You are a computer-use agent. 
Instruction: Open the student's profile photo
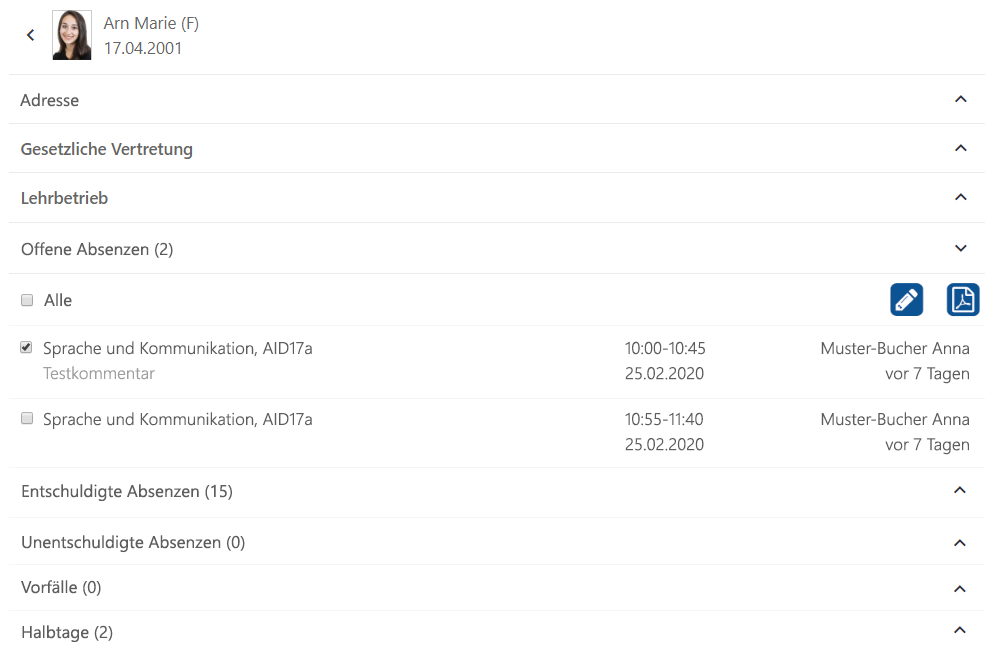pyautogui.click(x=71, y=34)
